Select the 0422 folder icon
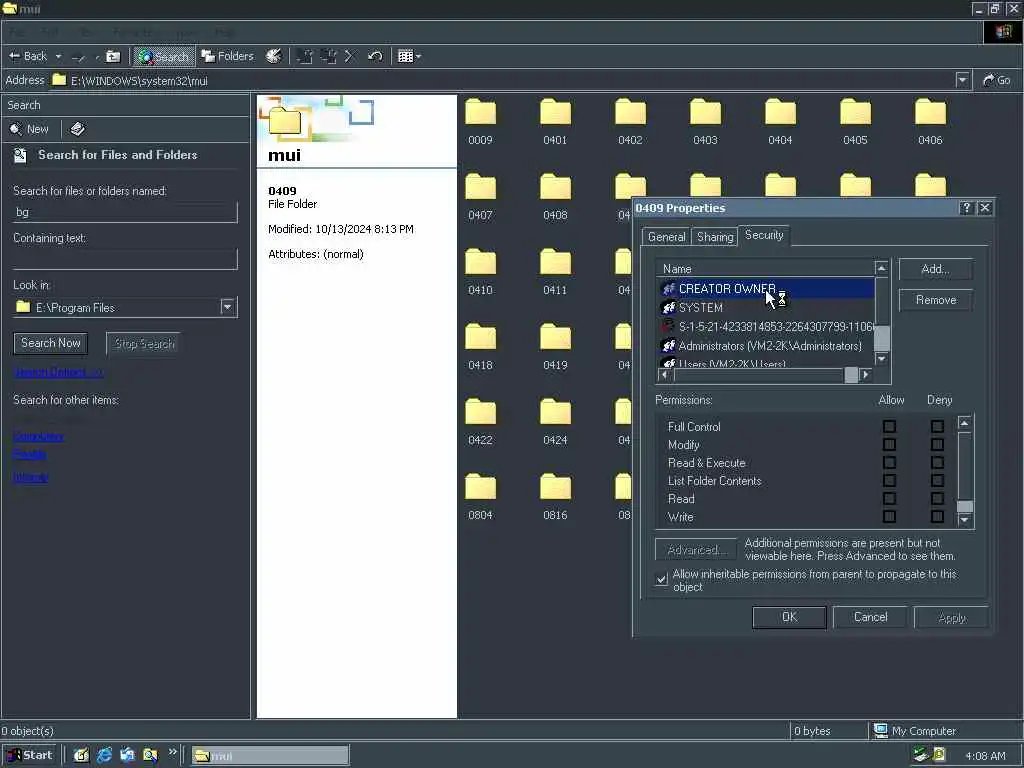The image size is (1024, 768). pyautogui.click(x=481, y=413)
